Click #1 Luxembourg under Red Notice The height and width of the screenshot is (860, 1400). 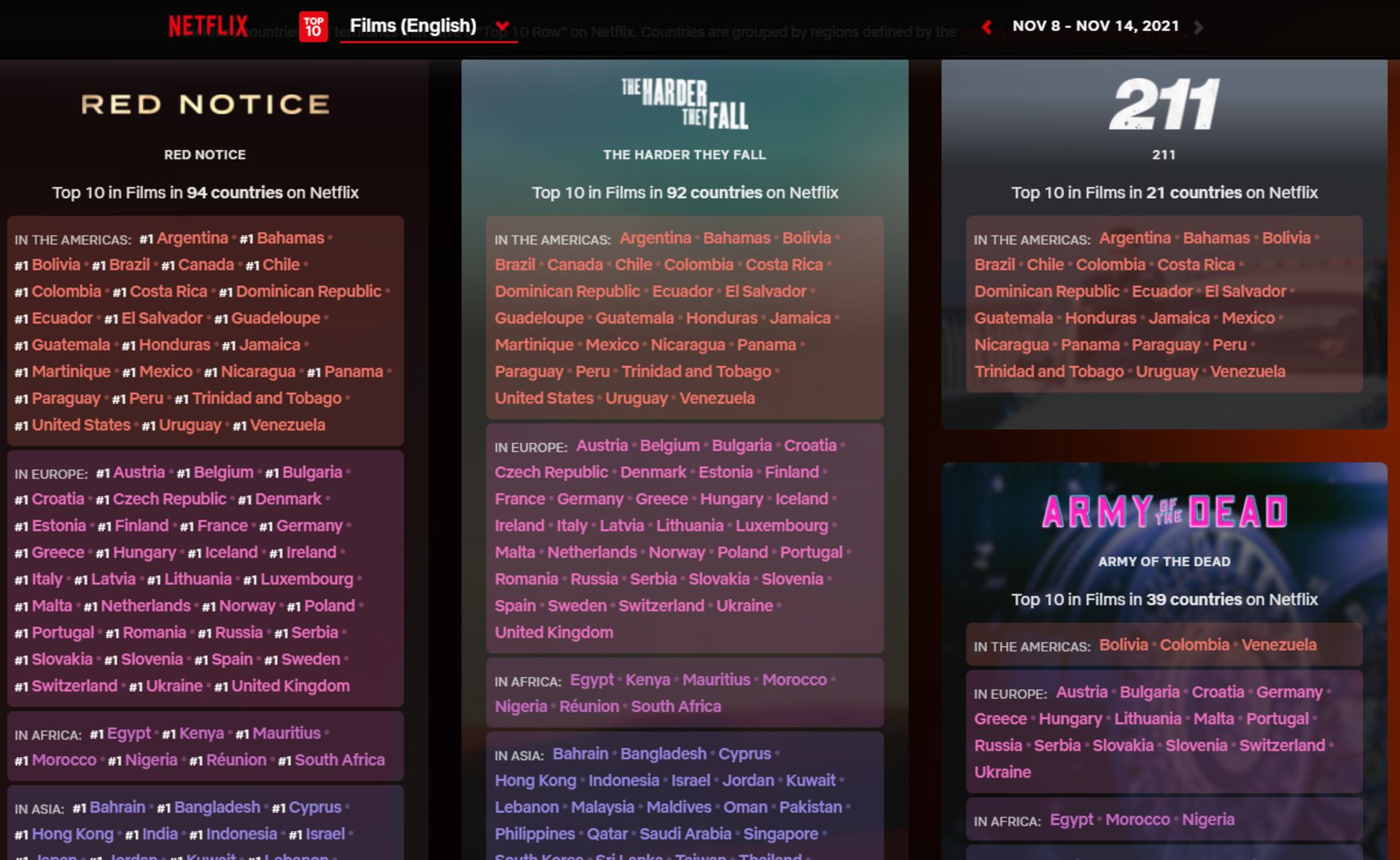[298, 579]
